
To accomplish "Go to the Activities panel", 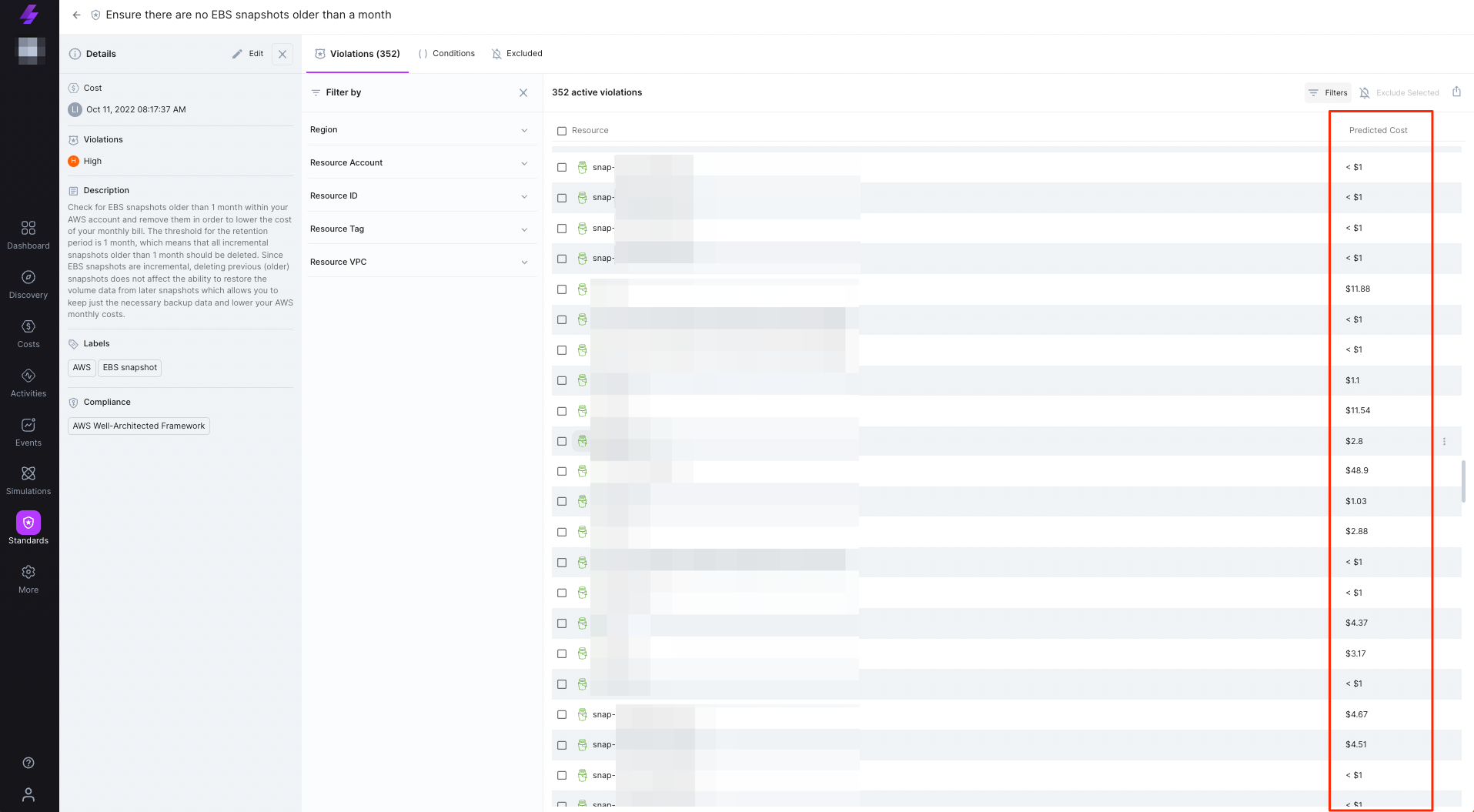I will (x=28, y=382).
